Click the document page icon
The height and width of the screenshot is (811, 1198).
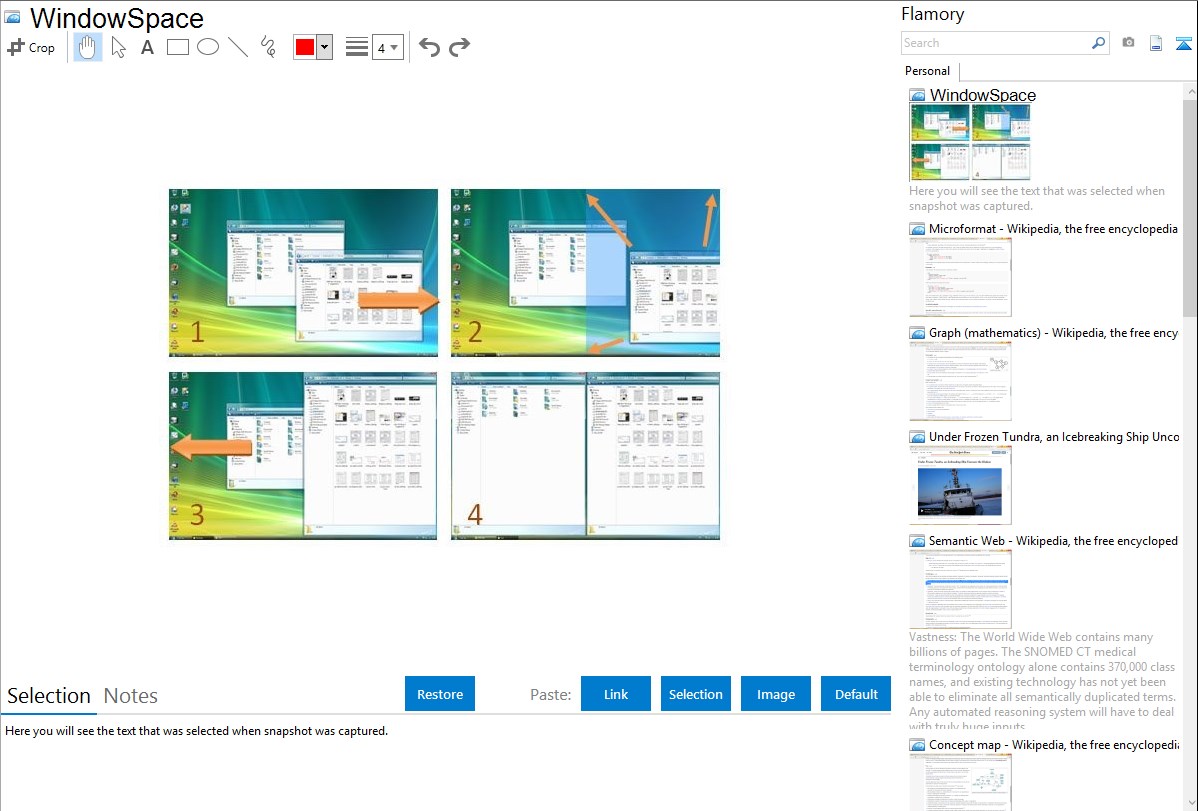[1156, 44]
